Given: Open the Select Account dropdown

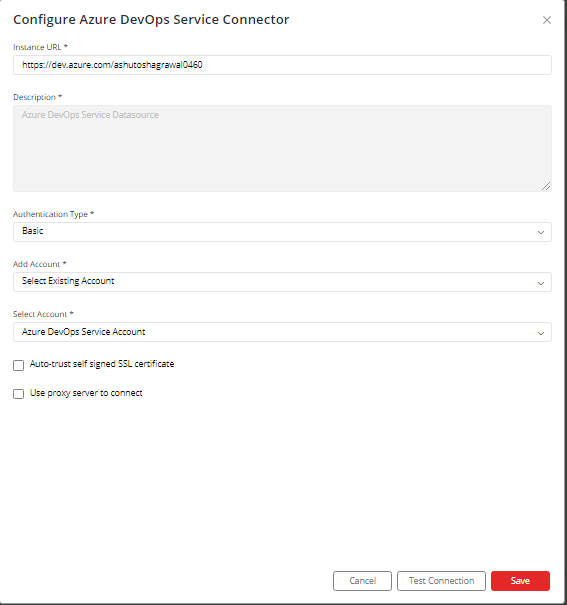Looking at the screenshot, I should (x=282, y=332).
